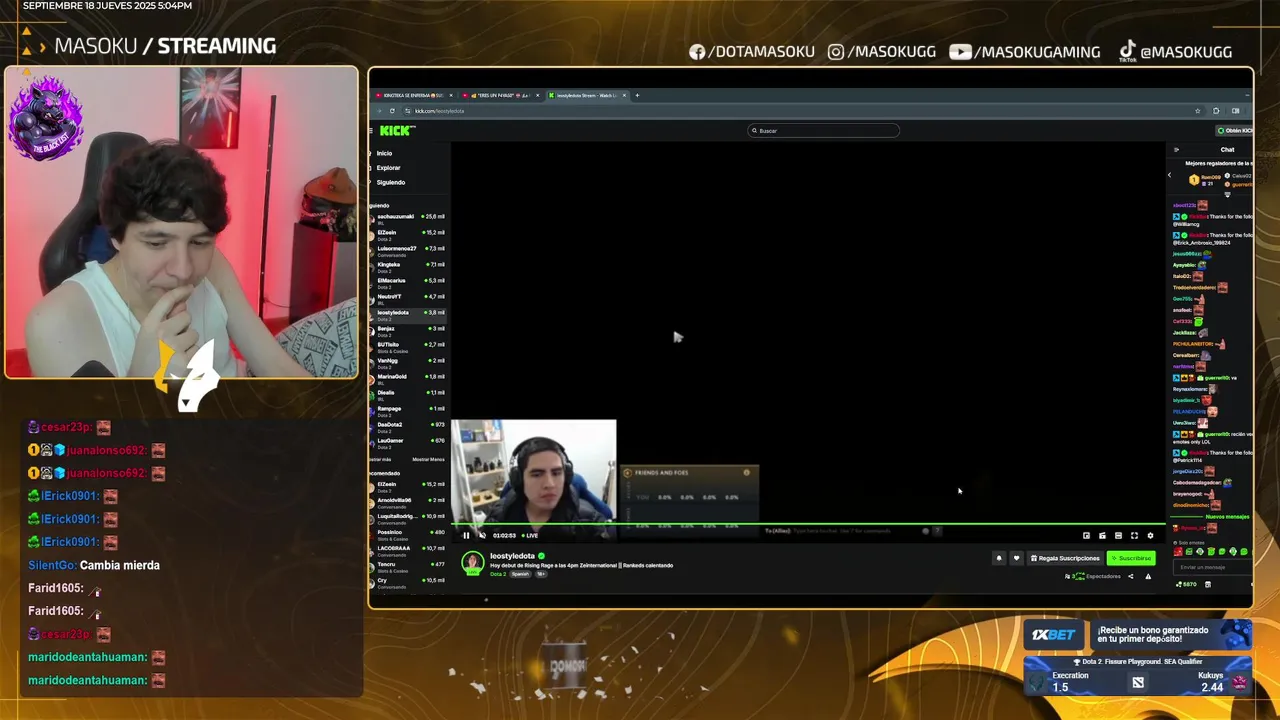Open ElMacarius channel in sidebar

pos(408,282)
